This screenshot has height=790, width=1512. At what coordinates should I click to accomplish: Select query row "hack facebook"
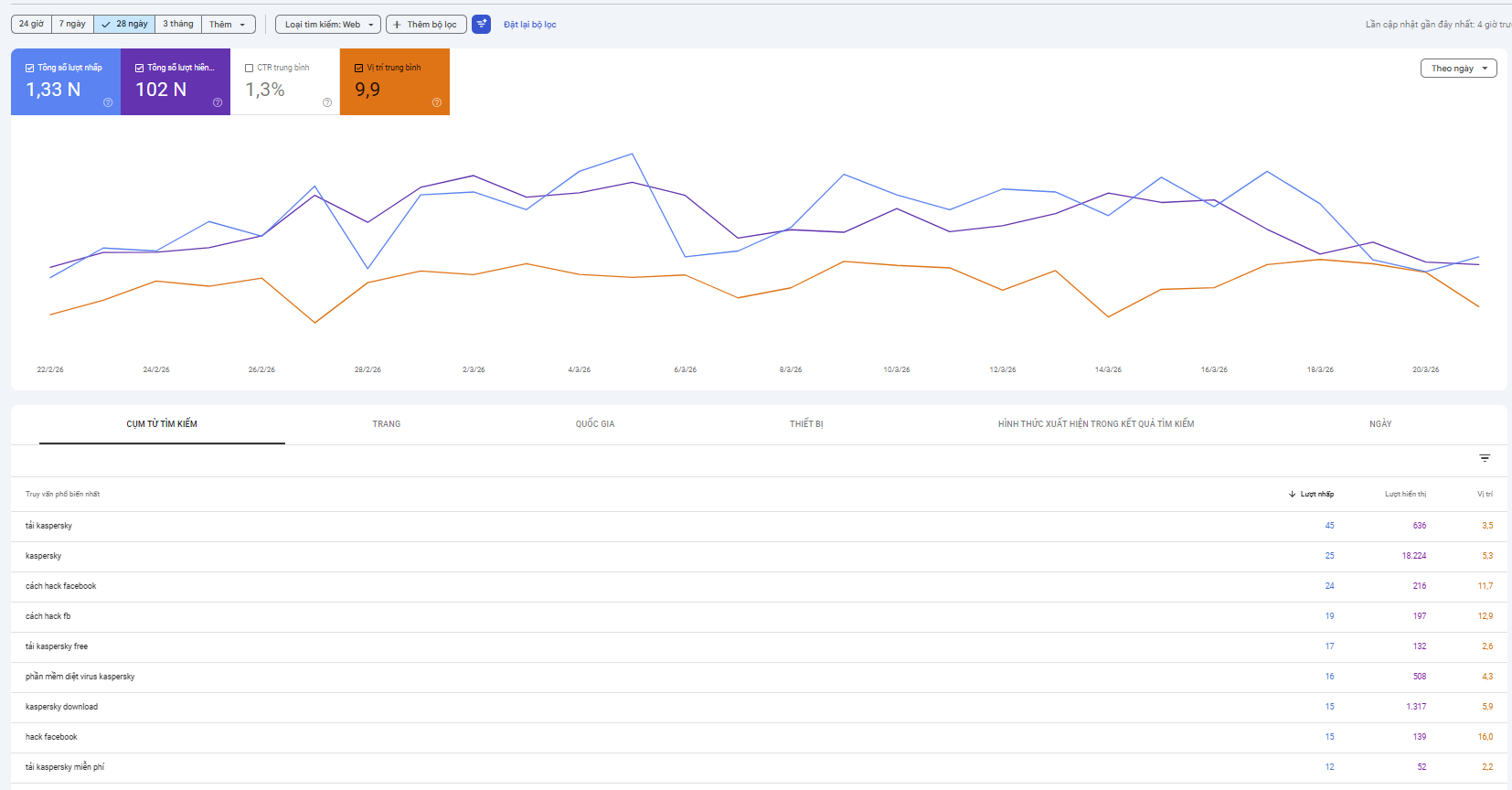[x=759, y=737]
